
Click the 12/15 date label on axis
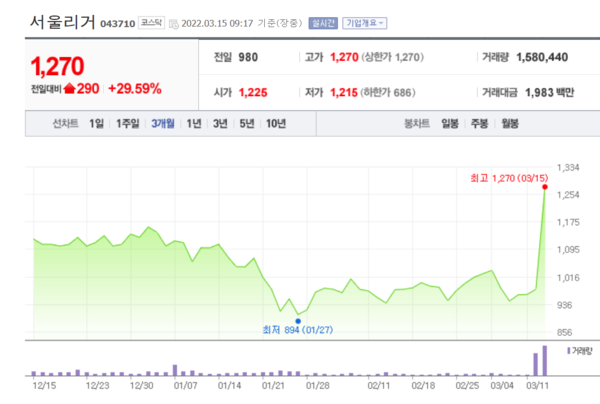click(x=44, y=386)
